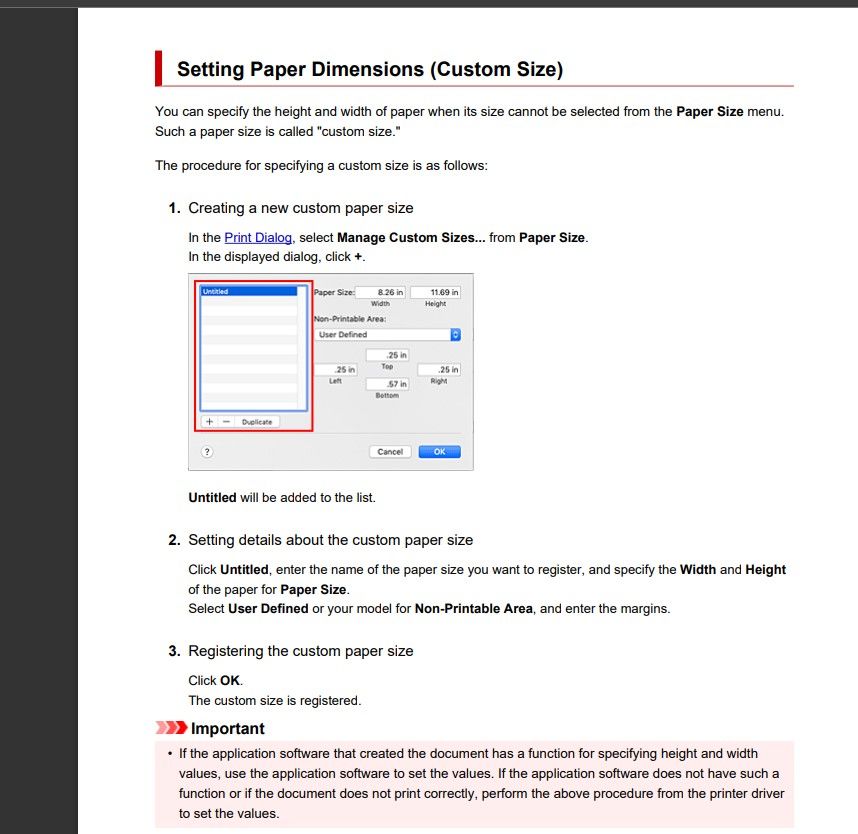
Task: Click the Bottom margin field showing .57 in
Action: point(387,384)
